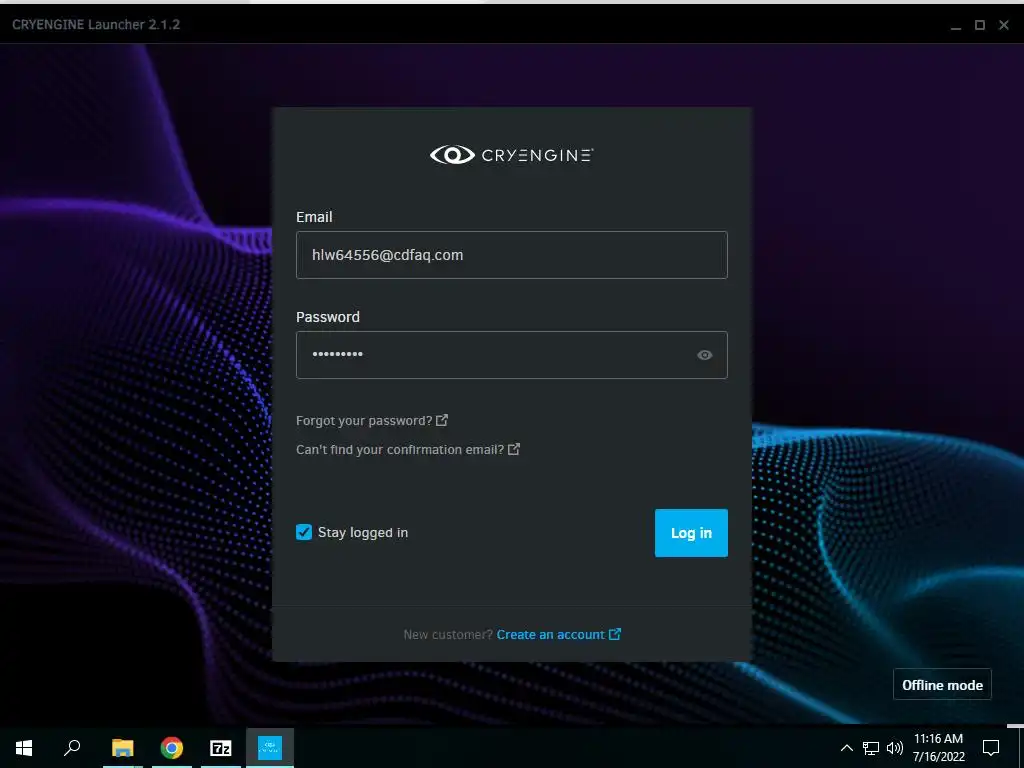Open the network status tray icon
This screenshot has height=768, width=1024.
871,748
